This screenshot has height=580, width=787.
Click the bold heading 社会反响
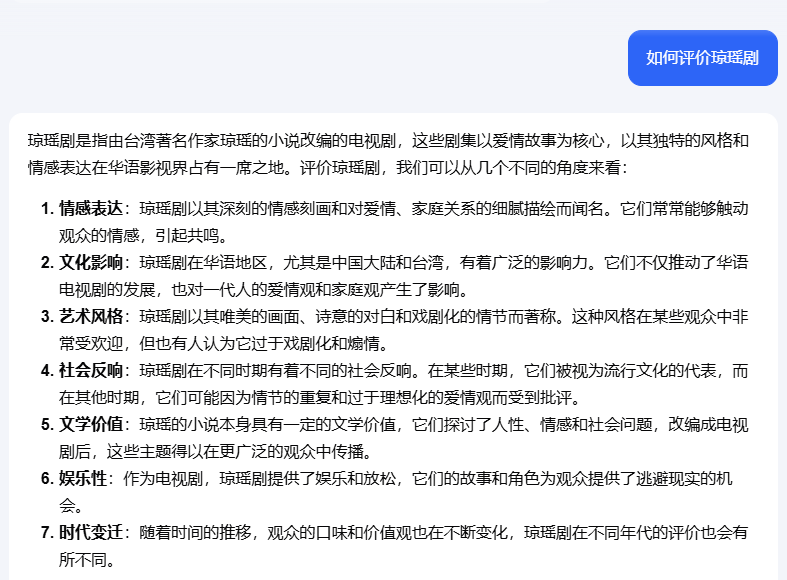91,371
